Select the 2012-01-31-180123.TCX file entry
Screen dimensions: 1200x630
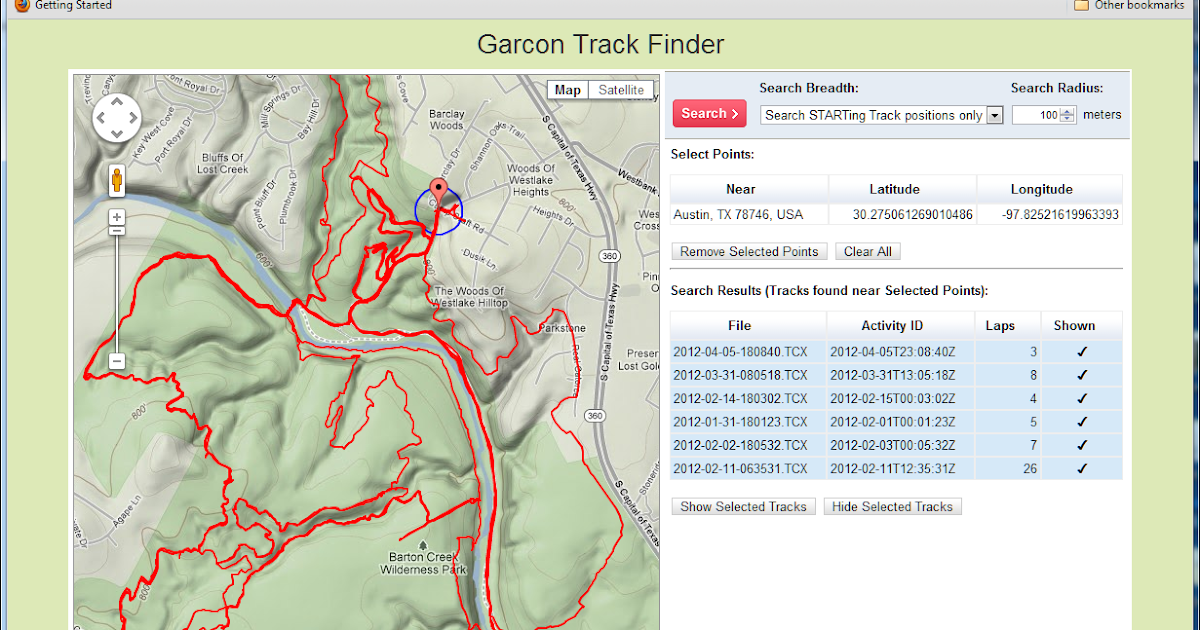point(741,422)
